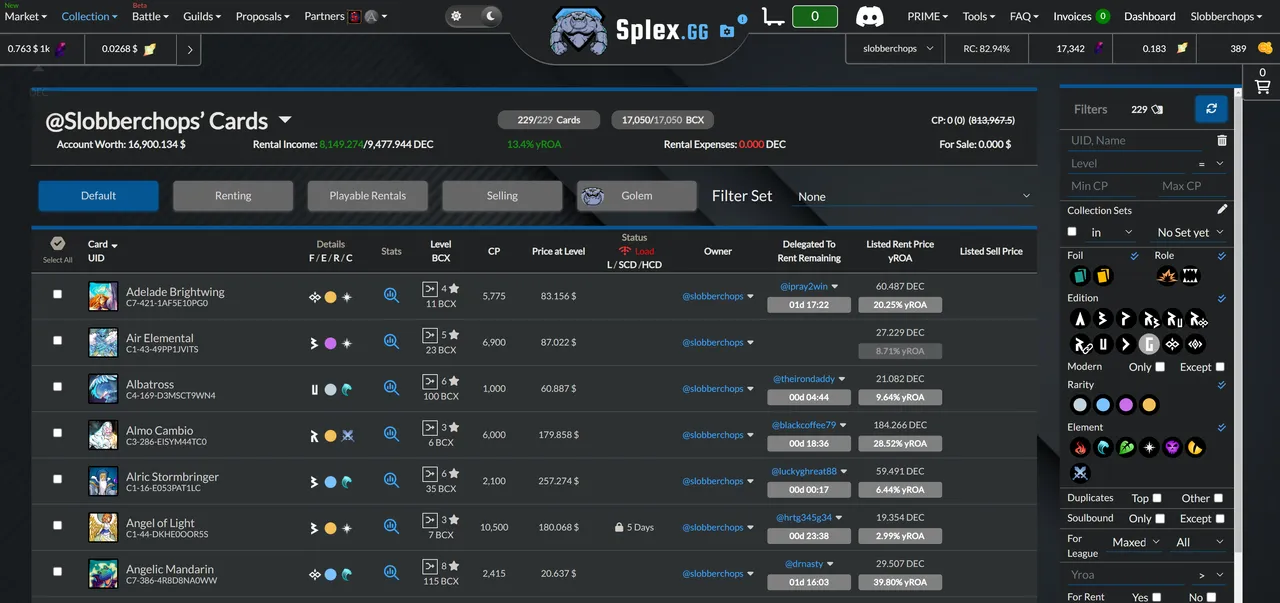Select the Fire element filter icon
Screen dimensions: 1280x603
pos(1079,447)
